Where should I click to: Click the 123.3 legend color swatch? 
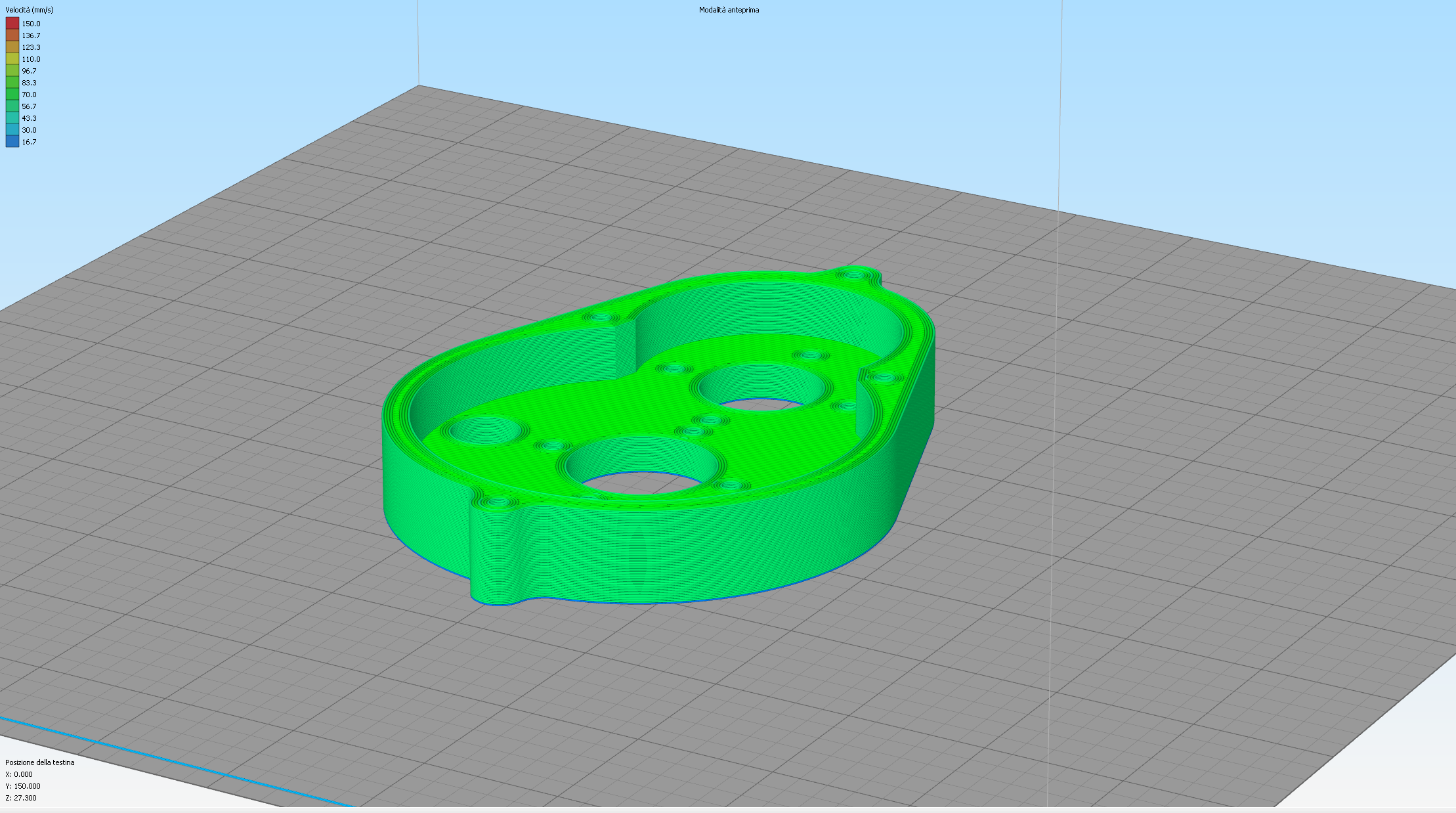tap(12, 47)
